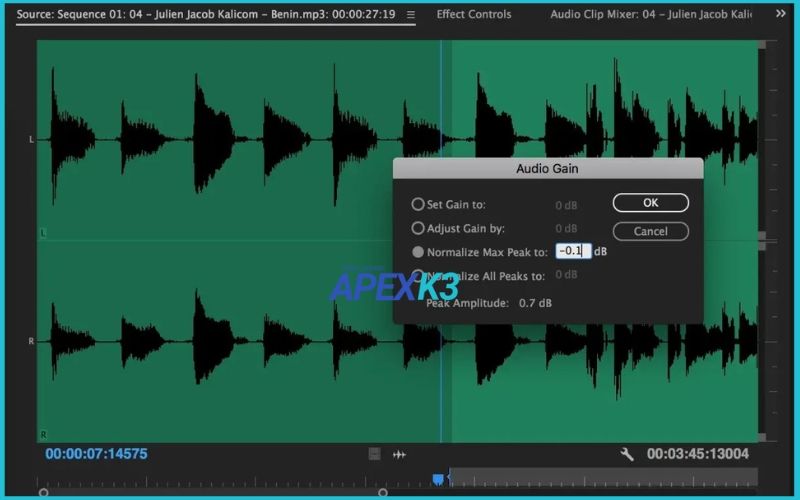Click the Drag Video Only filmstrip icon
The image size is (800, 500).
pyautogui.click(x=375, y=454)
